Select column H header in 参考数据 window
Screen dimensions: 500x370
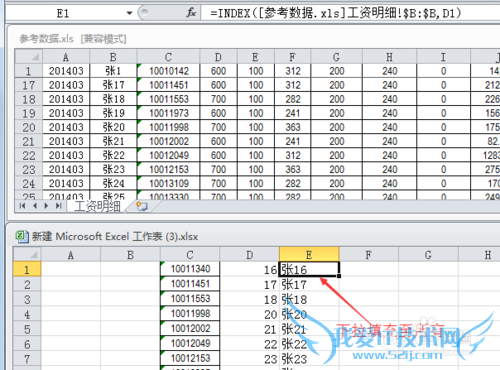[x=389, y=57]
